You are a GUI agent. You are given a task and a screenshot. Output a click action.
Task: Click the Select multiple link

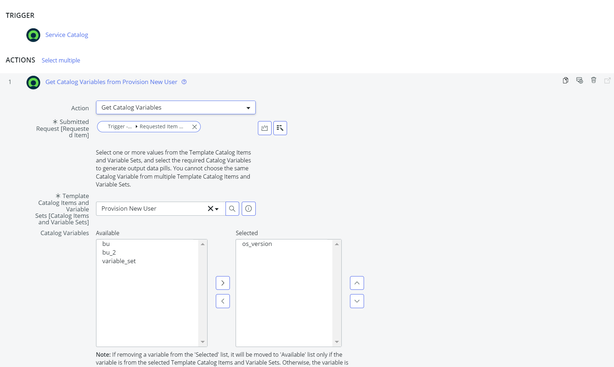click(61, 60)
